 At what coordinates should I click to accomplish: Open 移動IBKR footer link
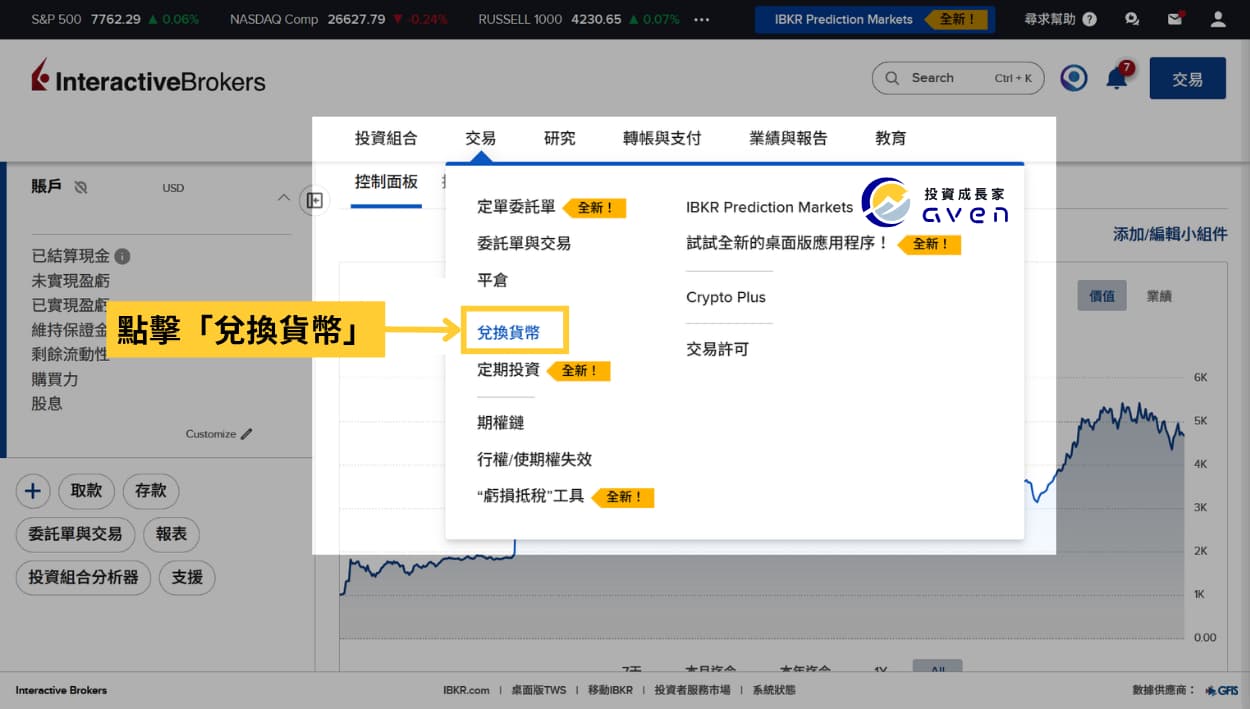click(610, 690)
